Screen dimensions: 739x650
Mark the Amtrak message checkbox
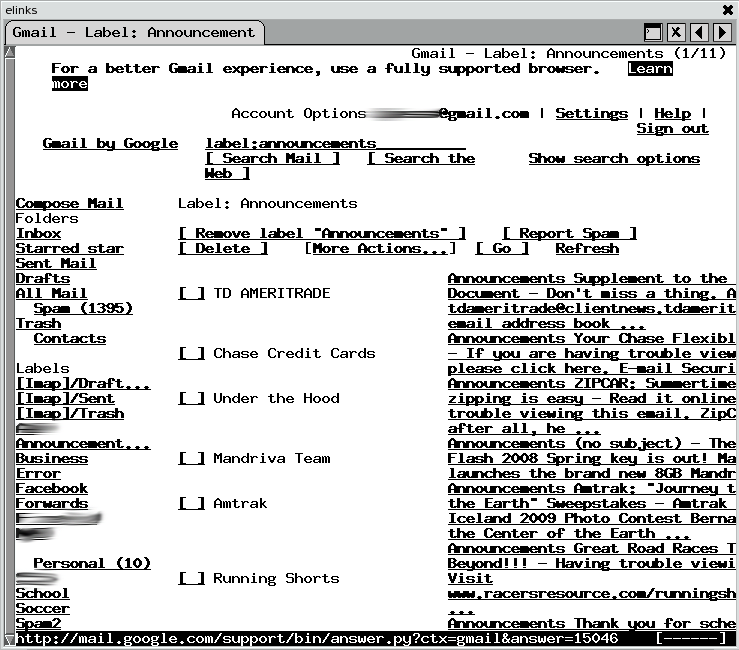coord(191,503)
